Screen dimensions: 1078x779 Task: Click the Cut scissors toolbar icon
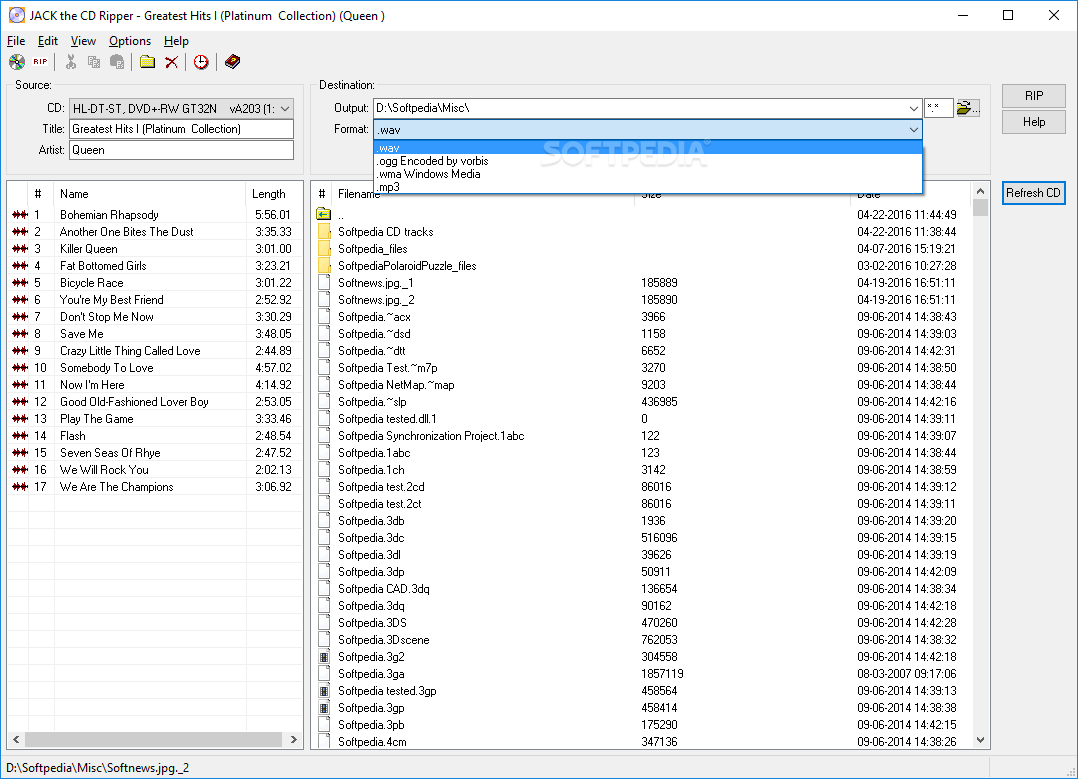point(71,62)
